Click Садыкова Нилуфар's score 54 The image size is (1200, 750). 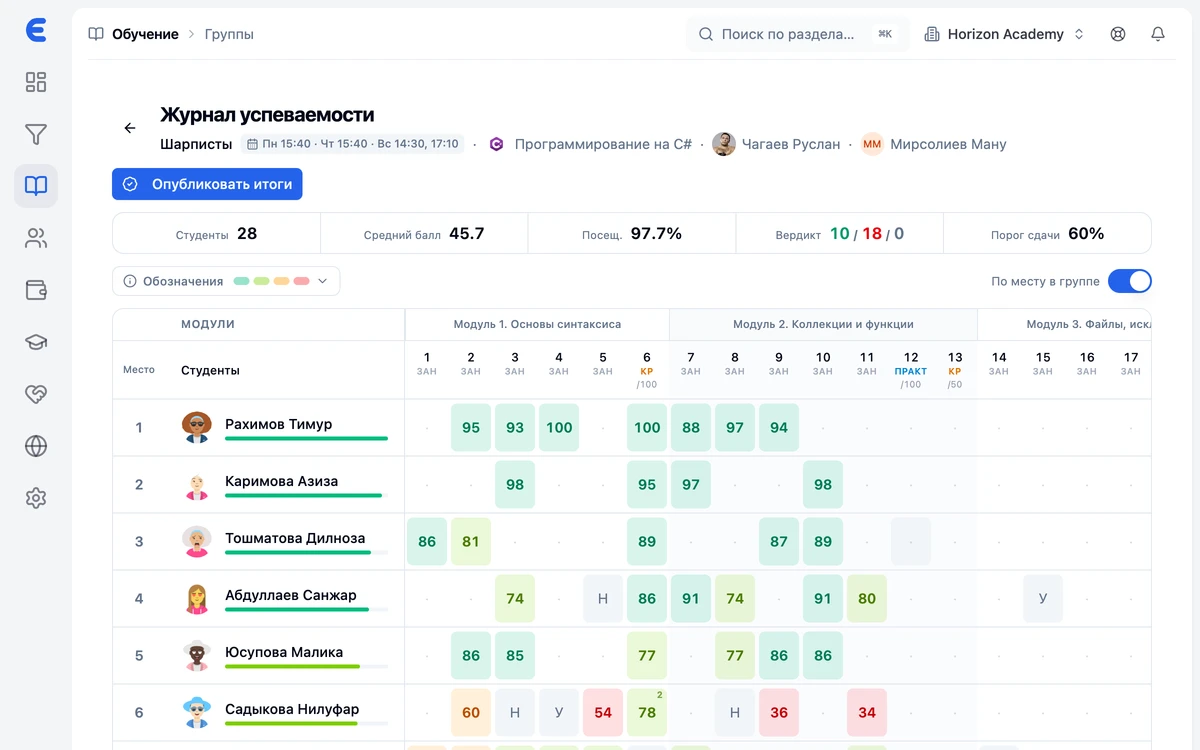[x=603, y=712]
